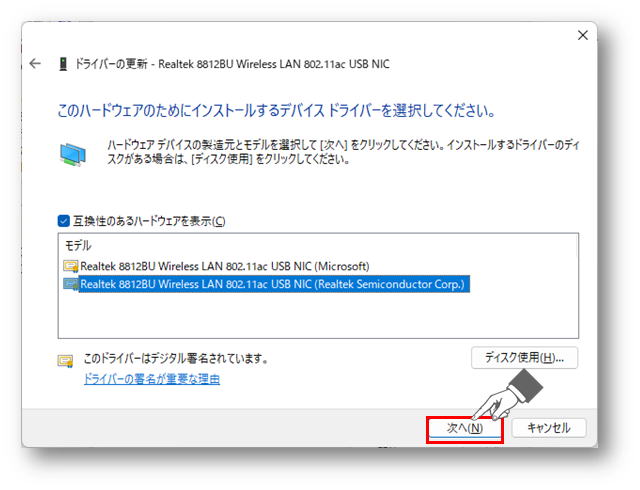Go back with the arrow in dialog header

click(35, 64)
